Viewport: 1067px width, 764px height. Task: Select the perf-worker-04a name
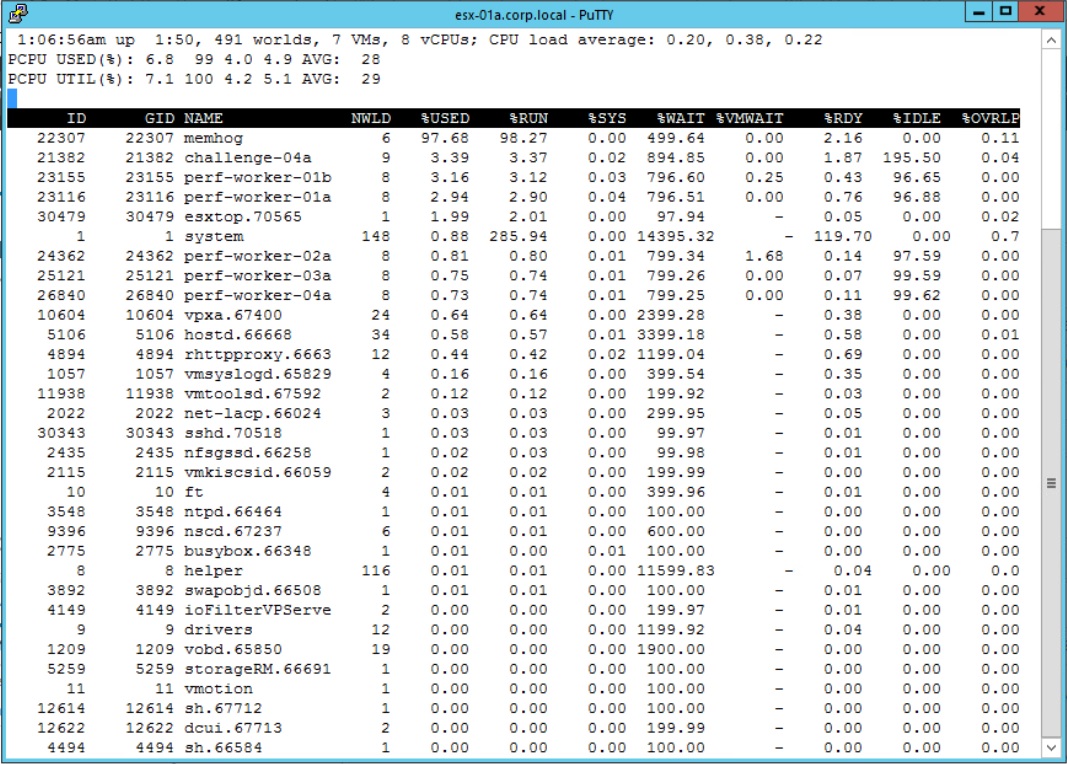pos(257,296)
